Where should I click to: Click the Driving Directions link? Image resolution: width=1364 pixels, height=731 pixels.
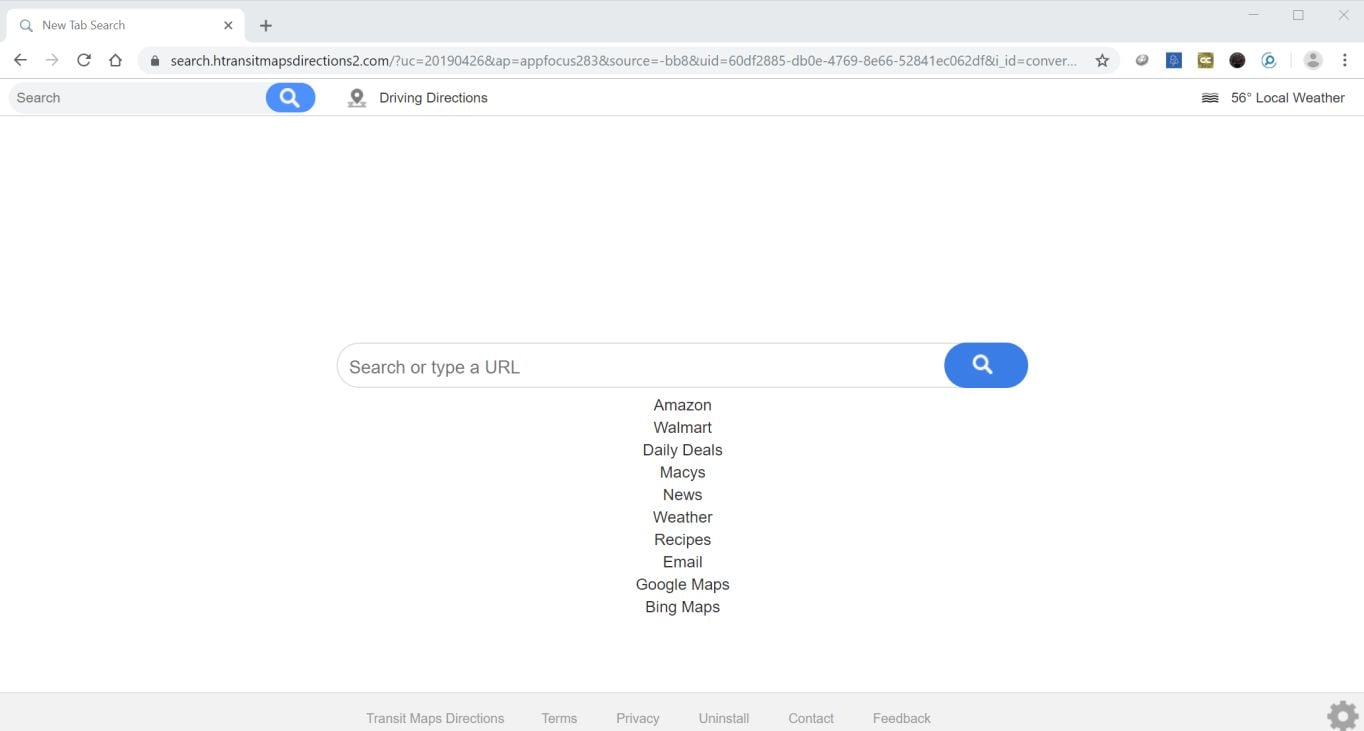pos(432,97)
